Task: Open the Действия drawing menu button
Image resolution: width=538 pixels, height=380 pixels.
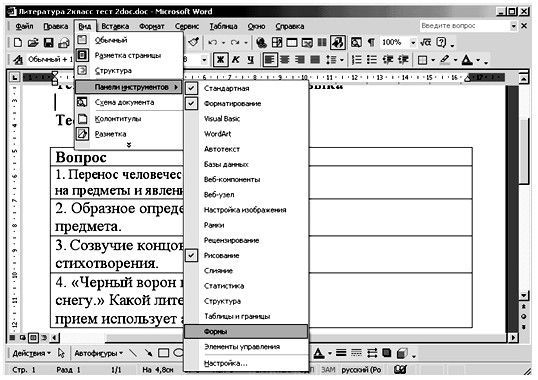Action: pyautogui.click(x=32, y=353)
